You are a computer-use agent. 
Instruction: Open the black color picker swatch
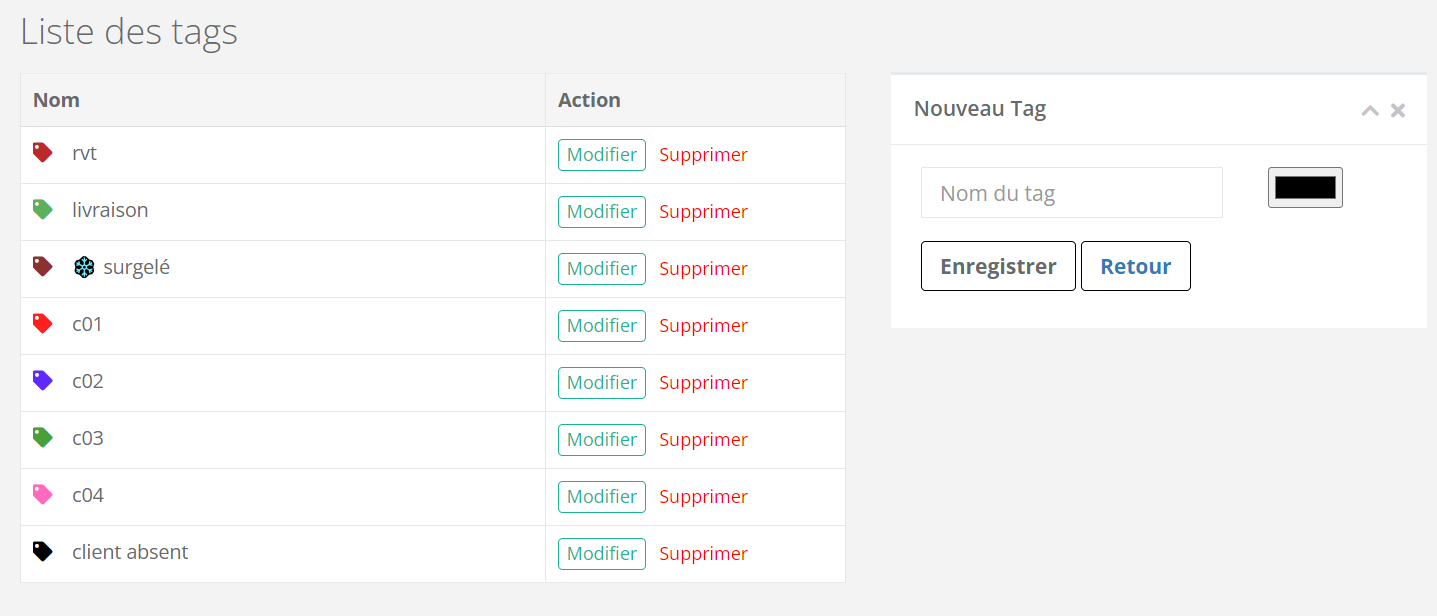click(x=1305, y=188)
